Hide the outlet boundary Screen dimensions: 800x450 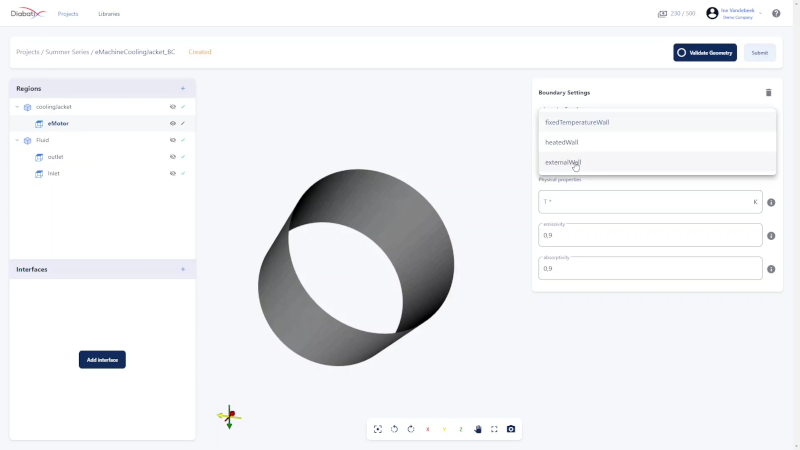tap(172, 157)
